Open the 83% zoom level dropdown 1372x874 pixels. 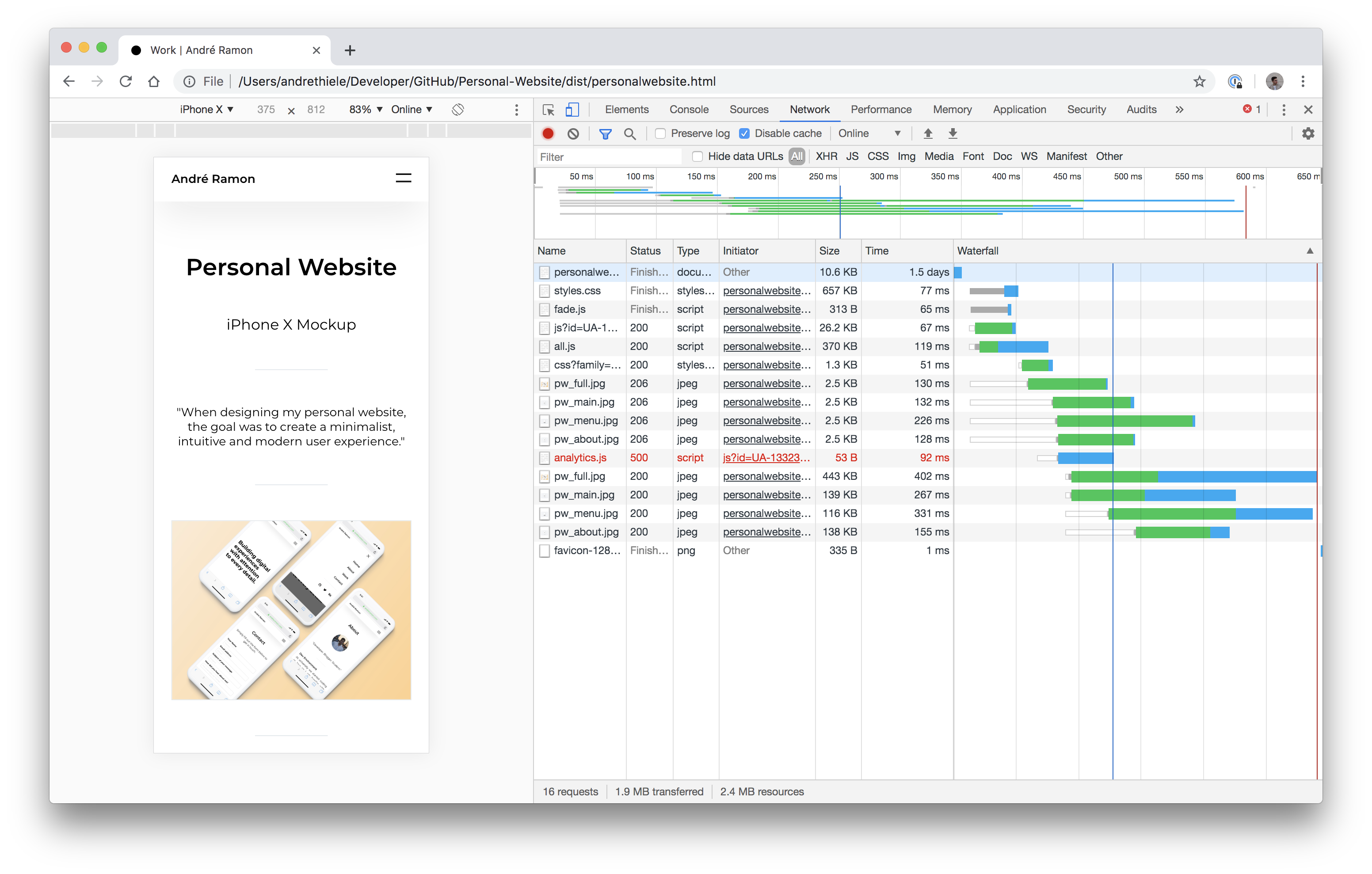(365, 110)
